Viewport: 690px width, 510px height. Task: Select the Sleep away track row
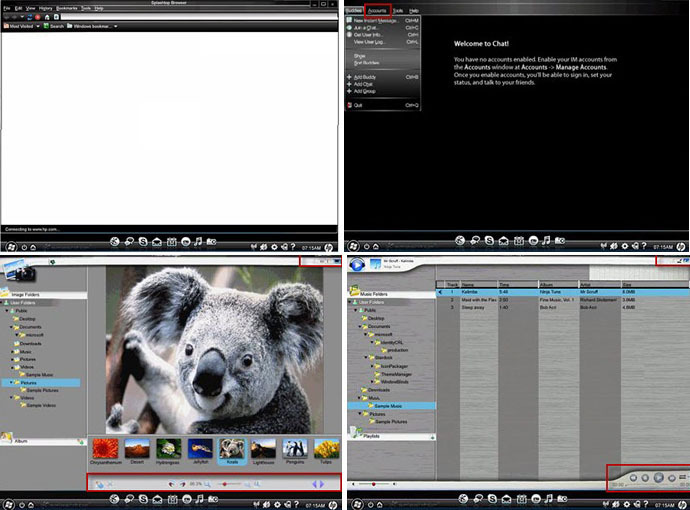(x=562, y=308)
